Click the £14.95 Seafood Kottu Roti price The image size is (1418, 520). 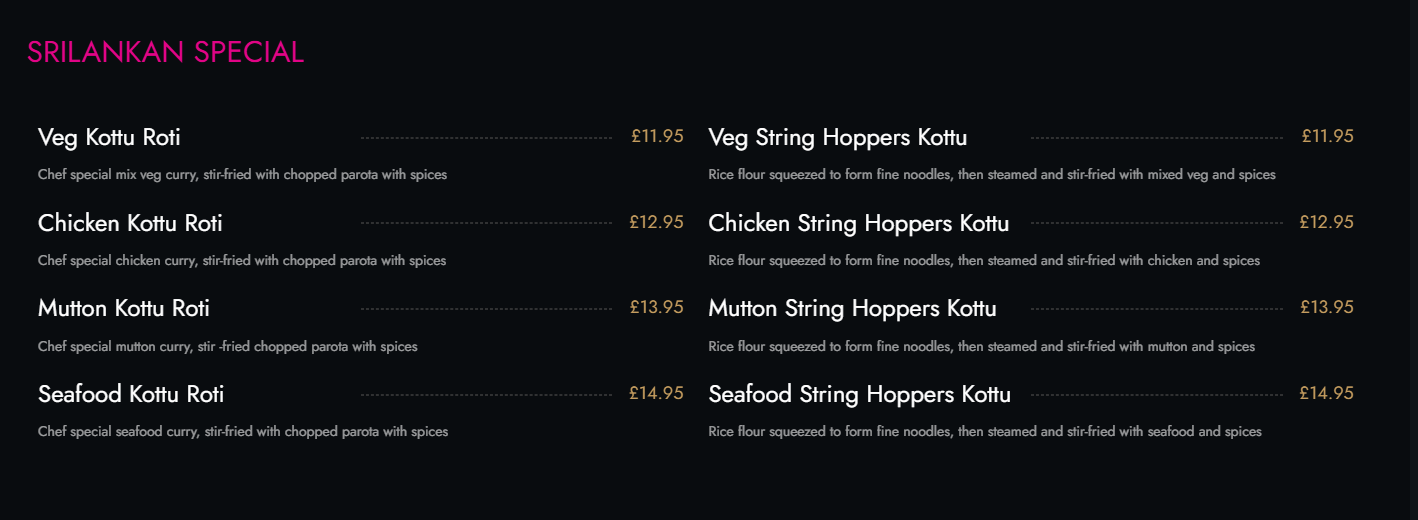coord(656,393)
